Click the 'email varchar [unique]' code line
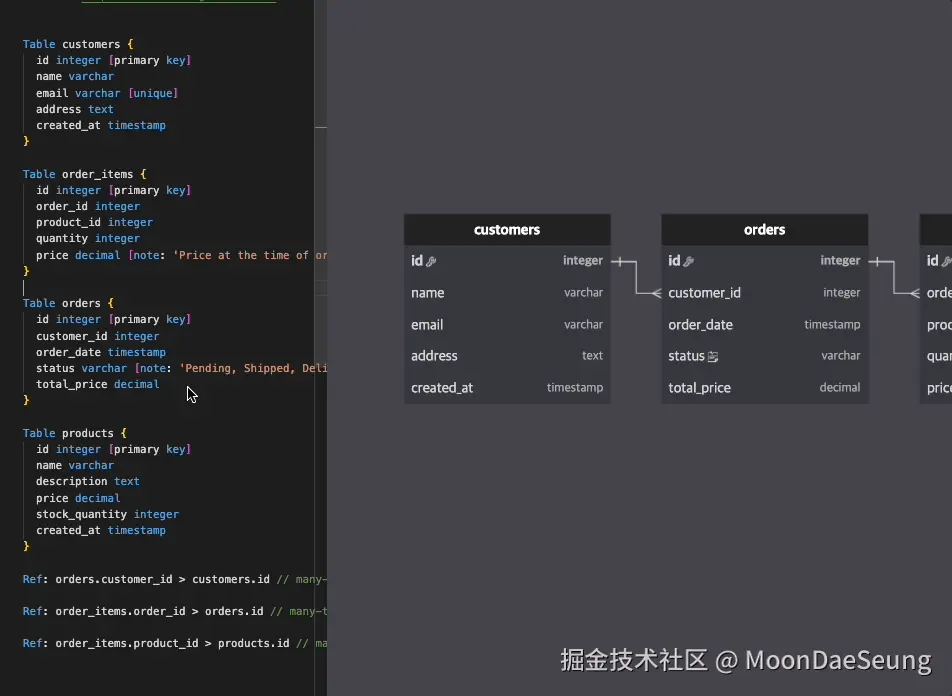The image size is (952, 696). pos(107,93)
